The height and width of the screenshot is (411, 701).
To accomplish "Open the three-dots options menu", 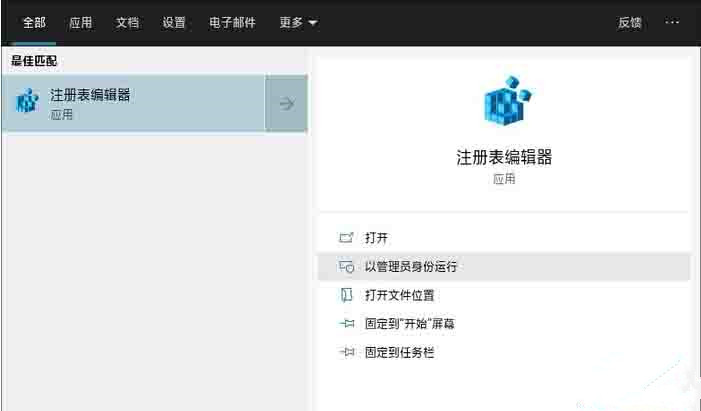I will point(672,21).
